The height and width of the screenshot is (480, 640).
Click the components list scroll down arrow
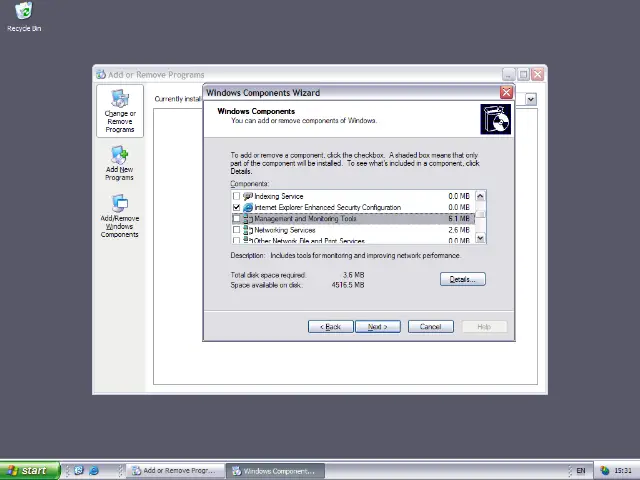[480, 238]
